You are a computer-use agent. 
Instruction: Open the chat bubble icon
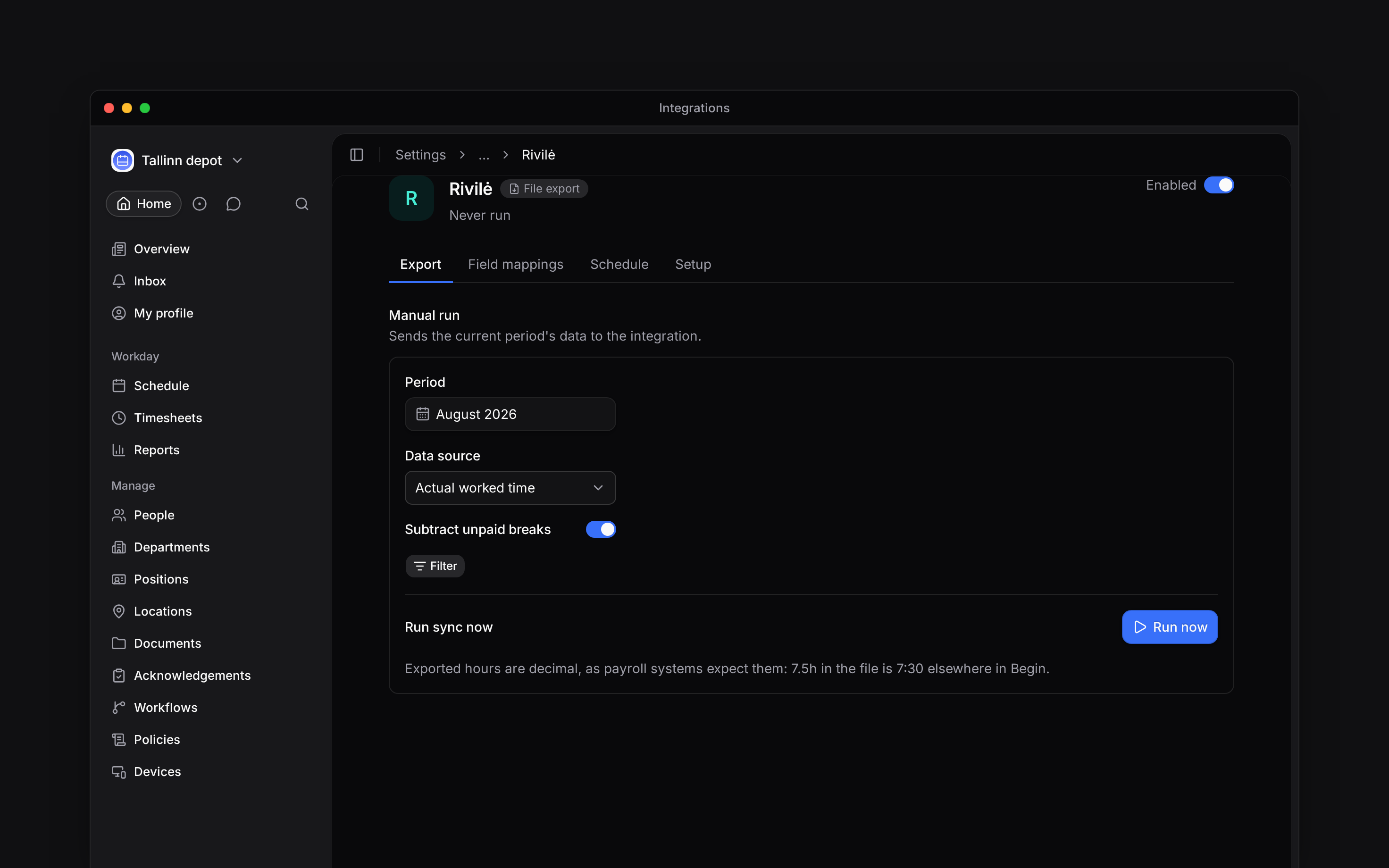click(x=233, y=204)
